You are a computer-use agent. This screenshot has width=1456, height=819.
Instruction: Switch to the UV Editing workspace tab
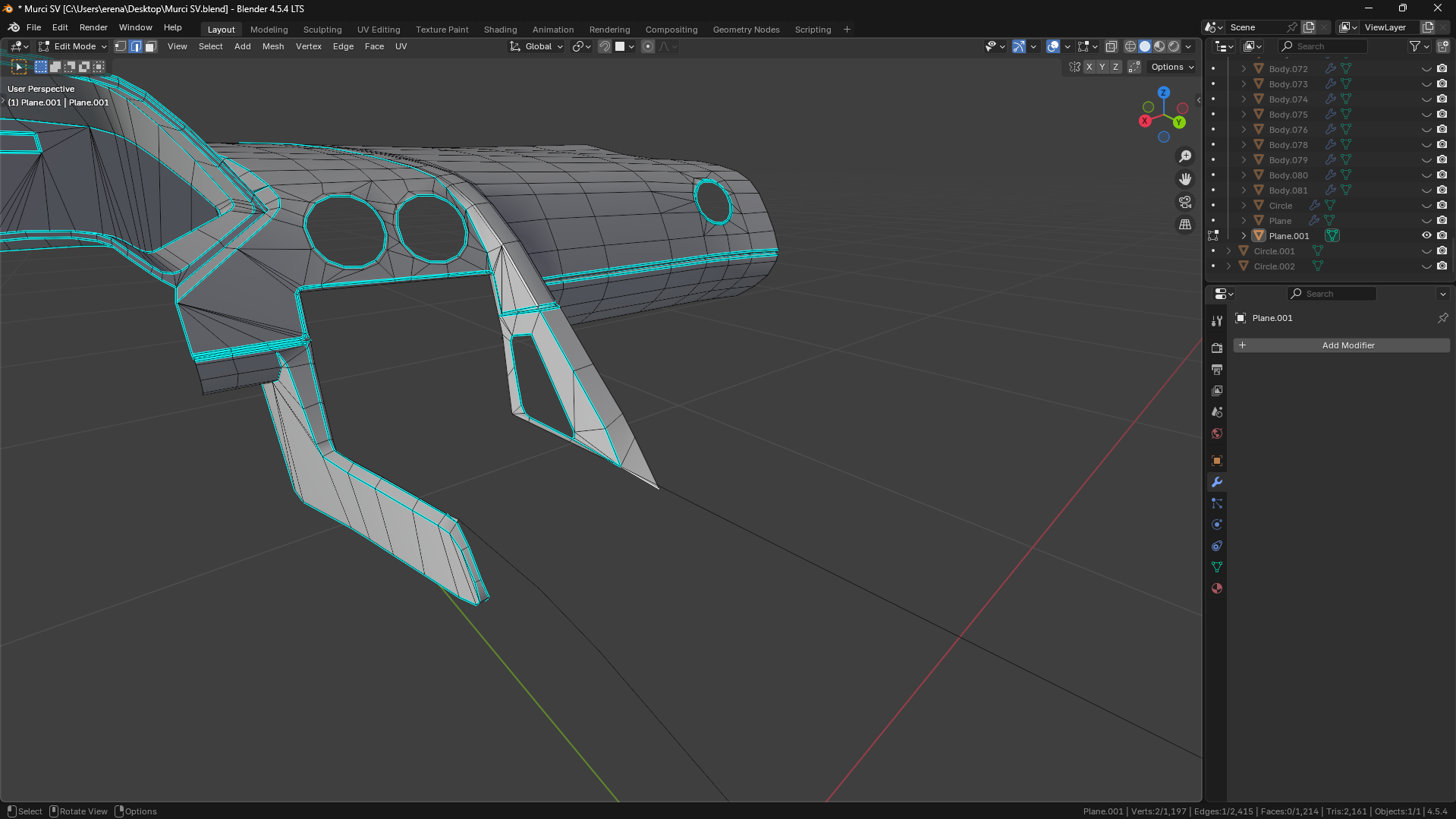(378, 30)
